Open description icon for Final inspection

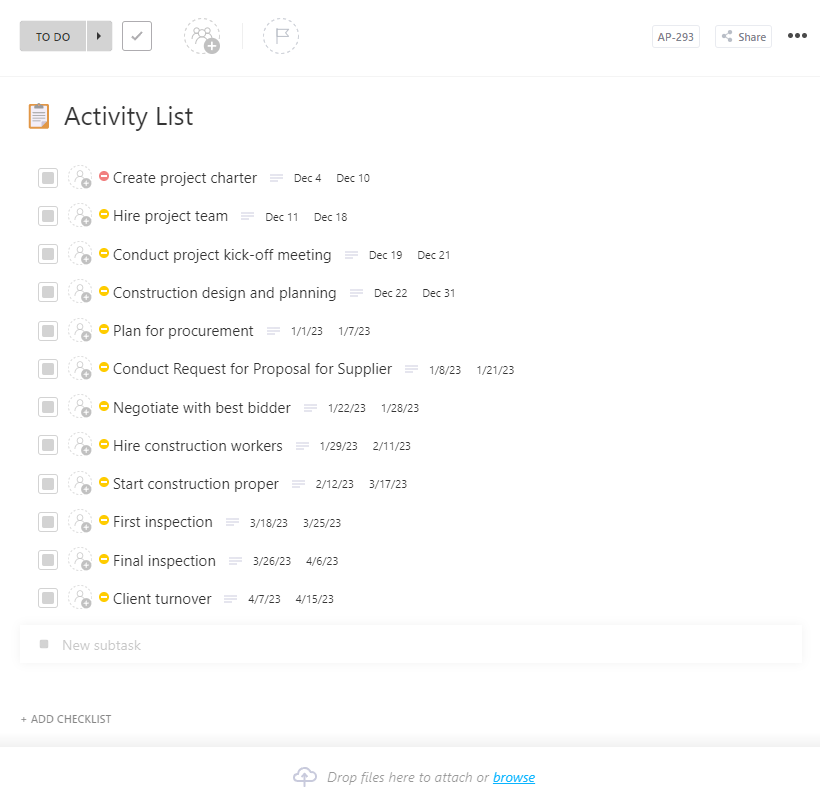point(235,561)
